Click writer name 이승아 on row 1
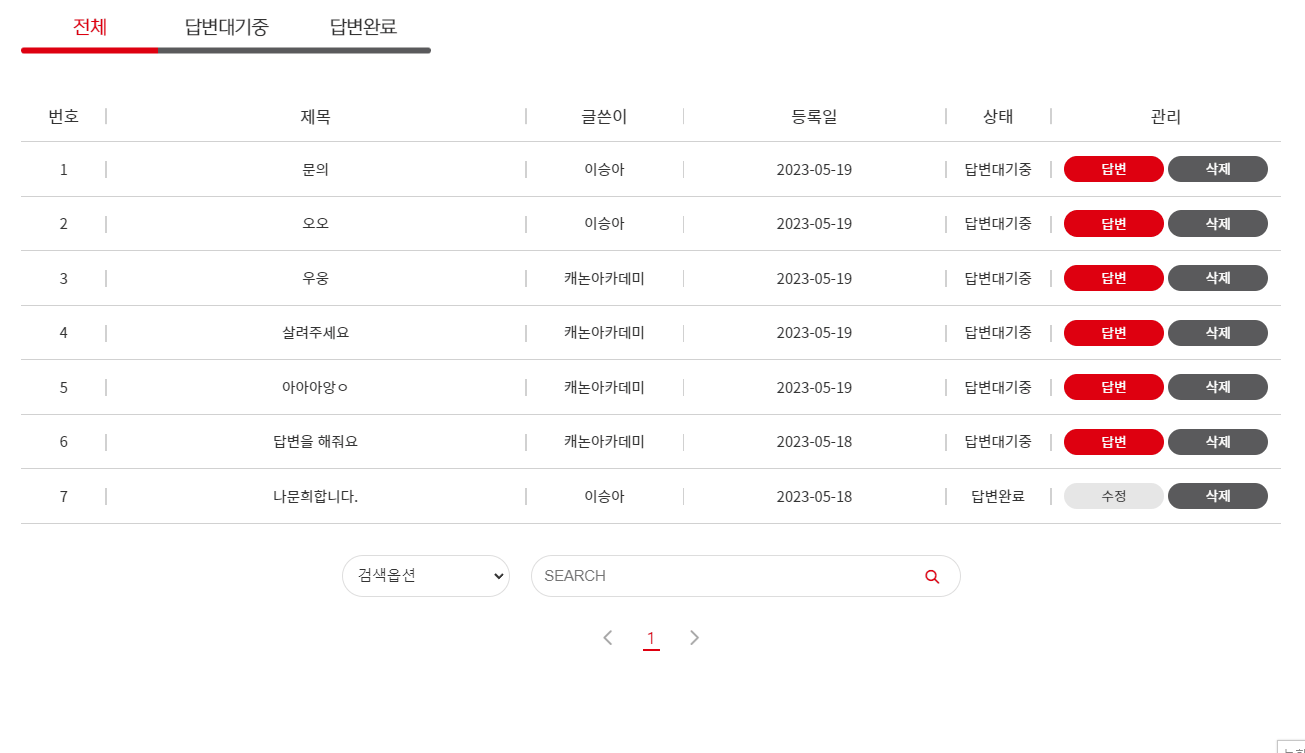This screenshot has width=1305, height=753. pos(604,168)
